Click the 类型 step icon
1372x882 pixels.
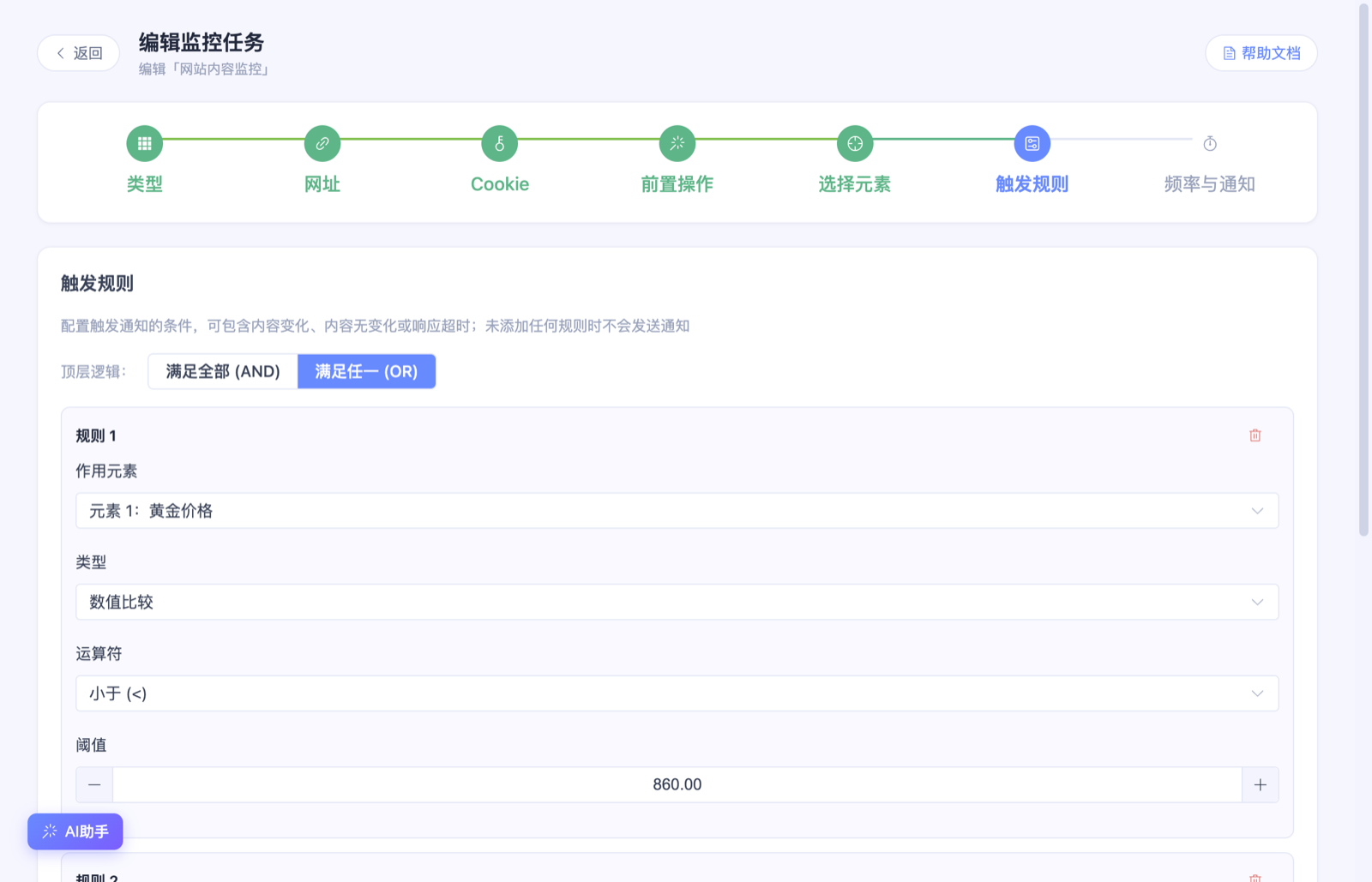coord(144,143)
